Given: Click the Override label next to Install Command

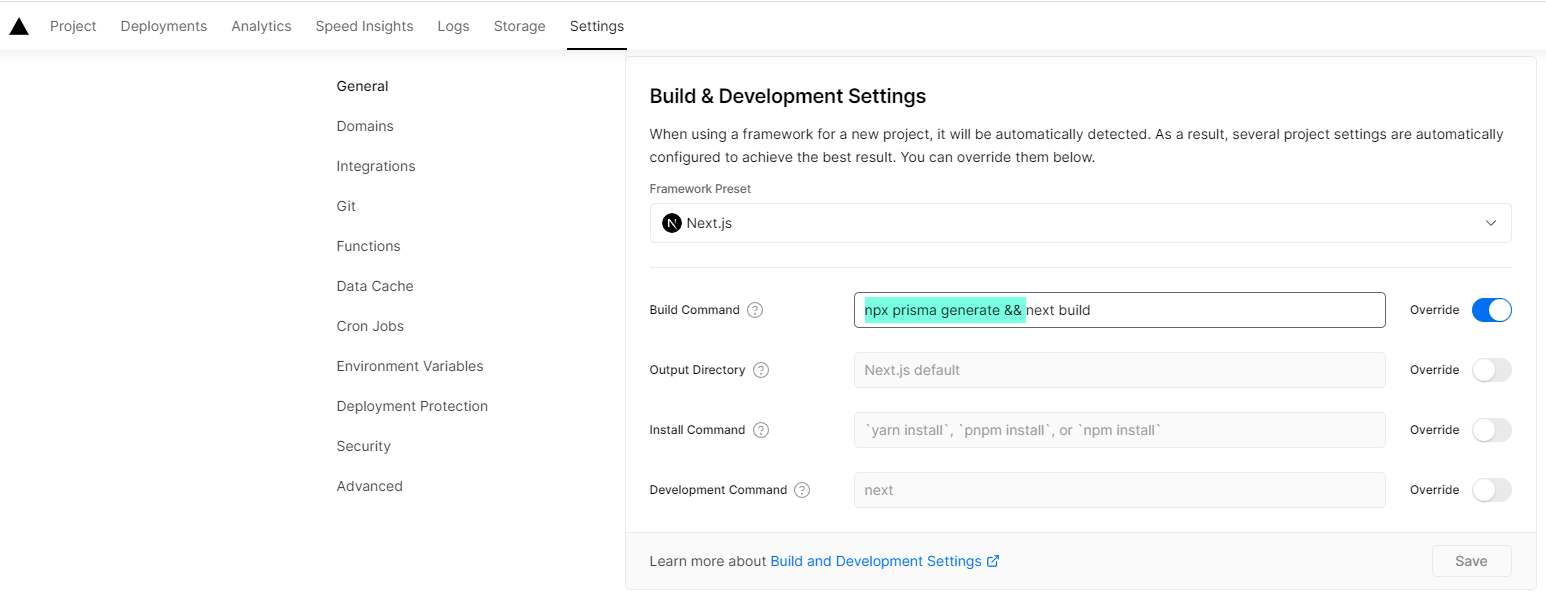Looking at the screenshot, I should point(1435,430).
